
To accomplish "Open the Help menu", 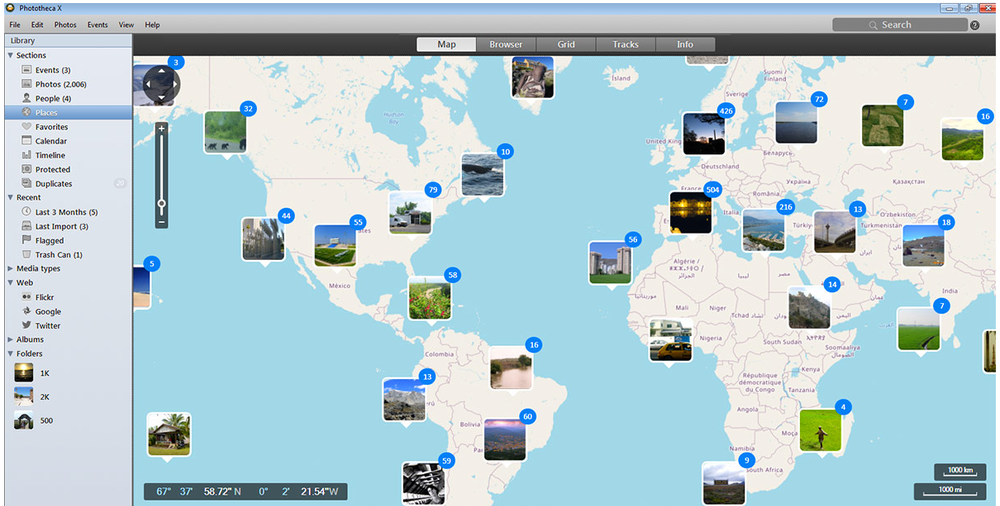I will pos(152,25).
